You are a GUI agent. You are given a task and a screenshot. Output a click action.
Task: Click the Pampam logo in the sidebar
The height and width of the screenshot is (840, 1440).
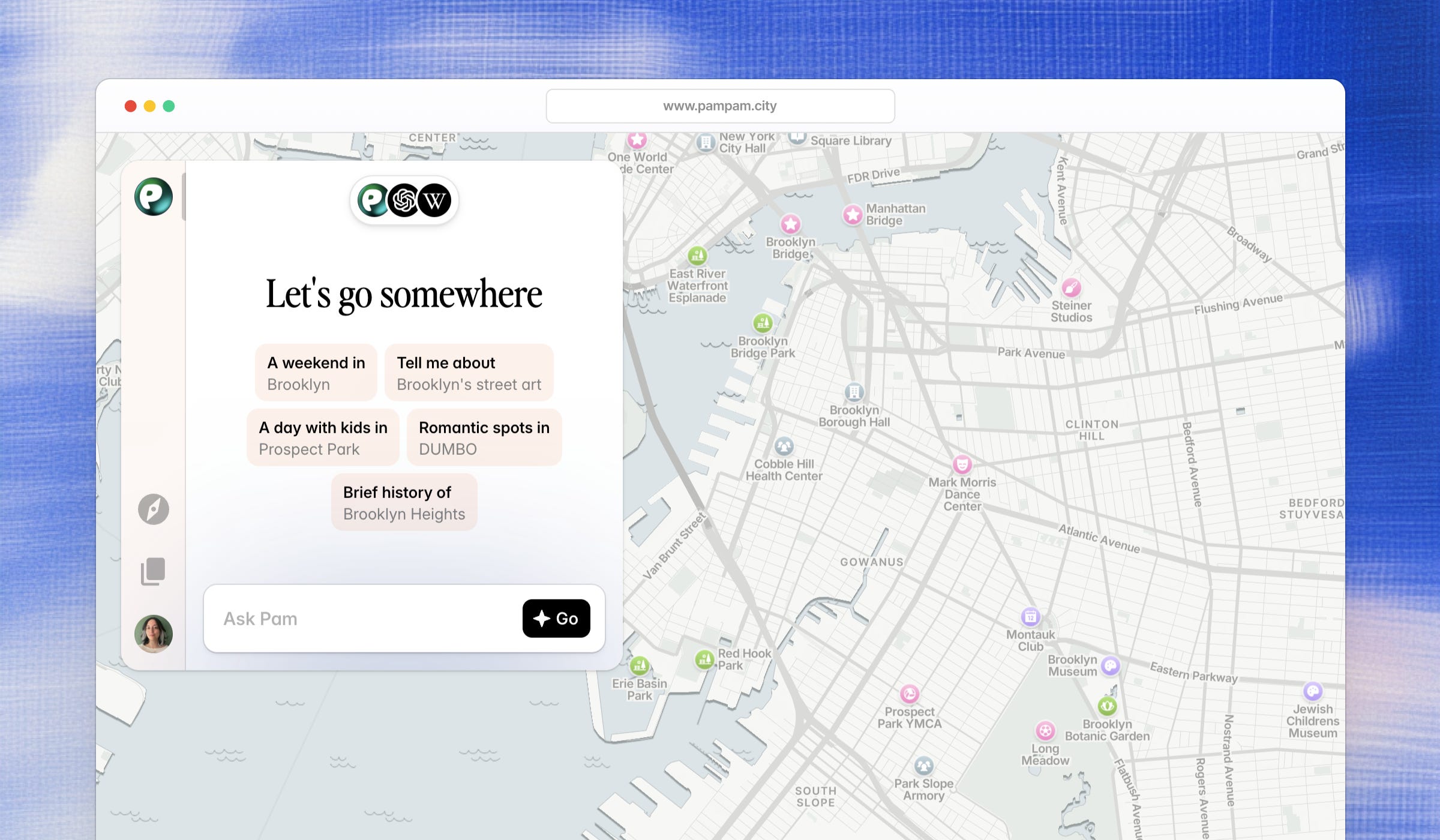coord(154,197)
